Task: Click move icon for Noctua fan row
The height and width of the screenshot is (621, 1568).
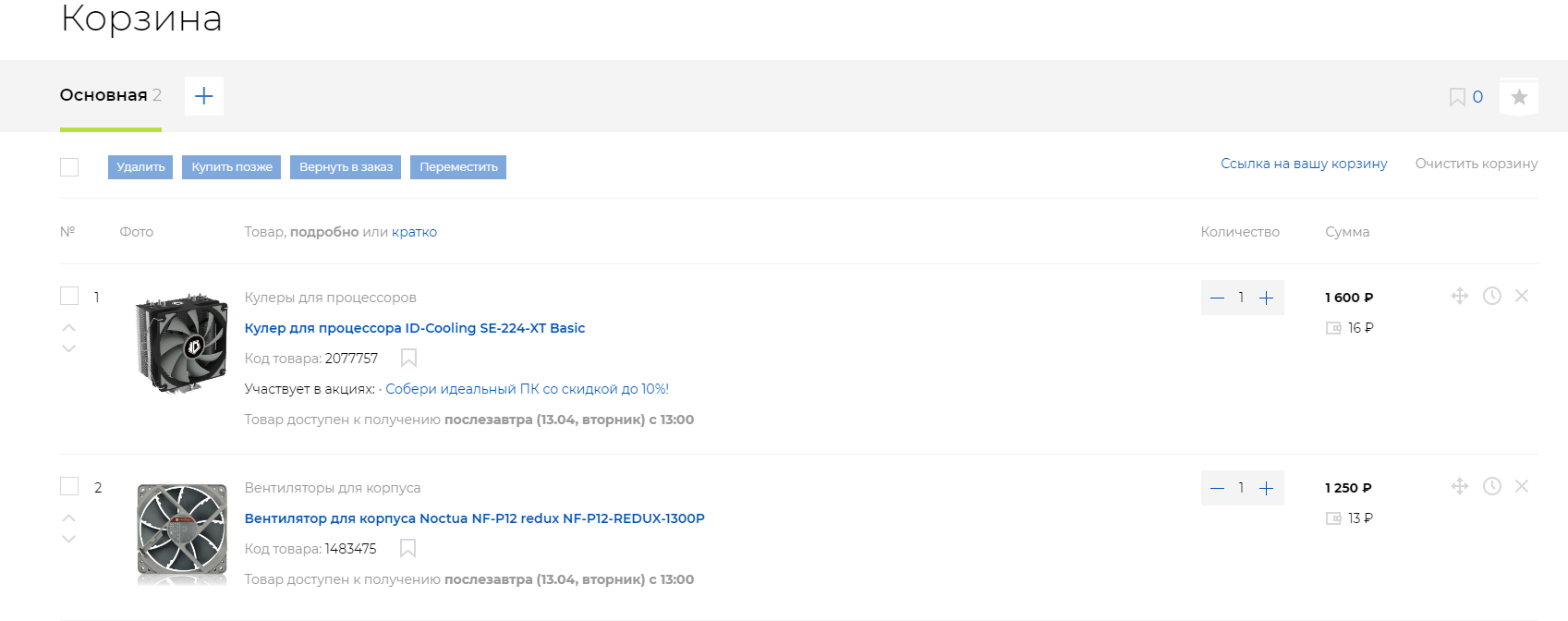Action: [1460, 486]
